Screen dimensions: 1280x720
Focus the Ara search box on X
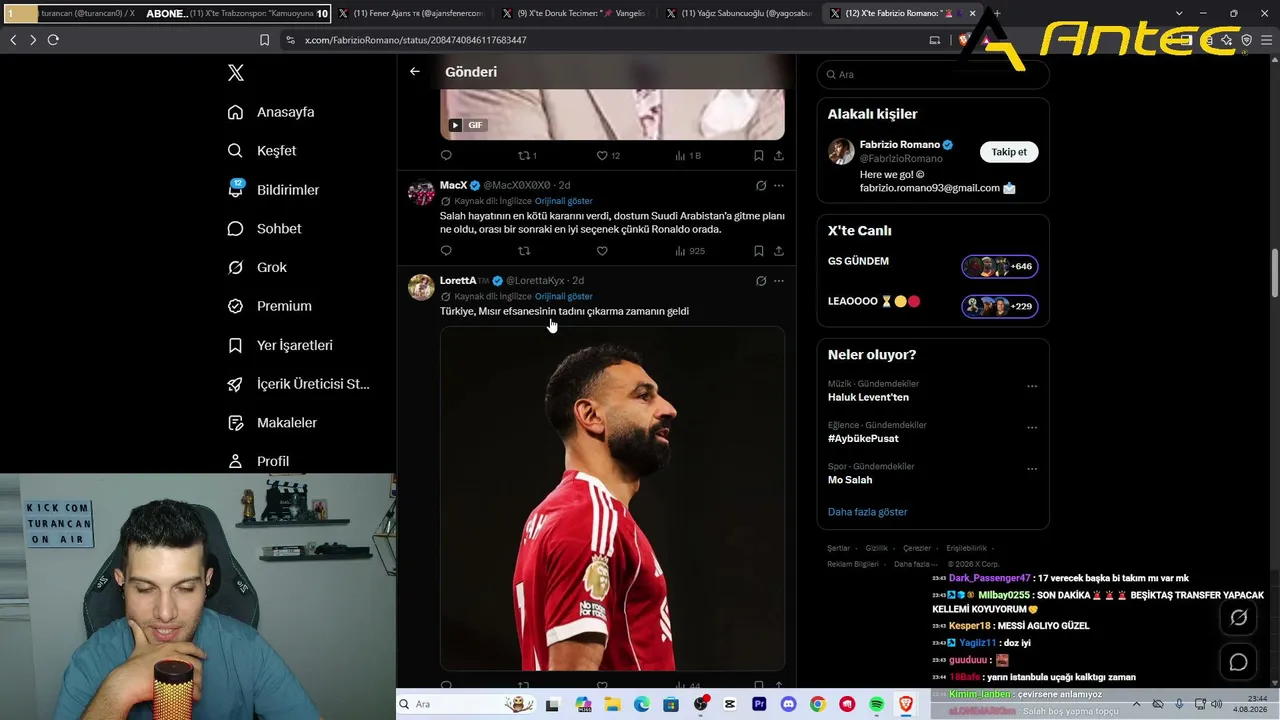click(933, 75)
